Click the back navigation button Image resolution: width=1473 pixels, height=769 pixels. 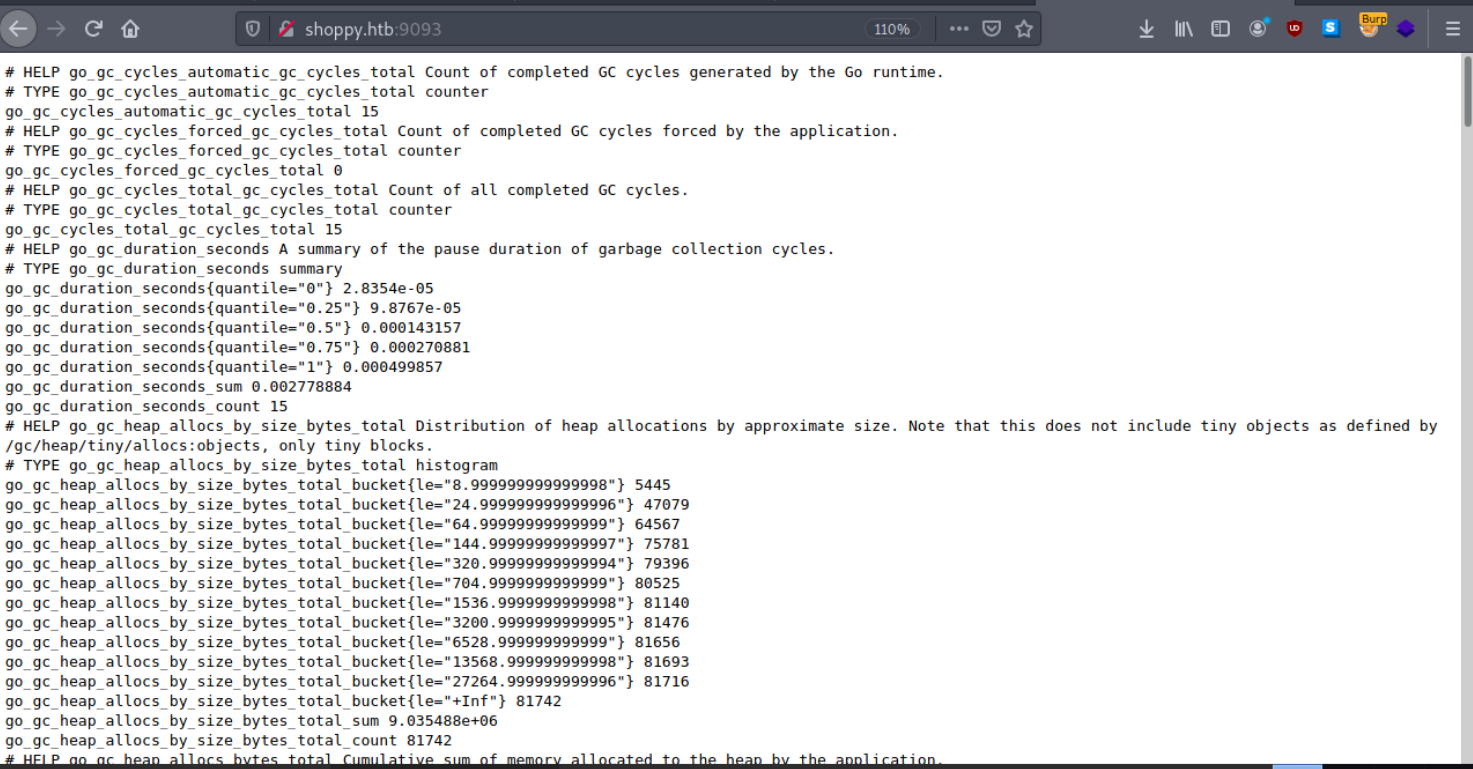(x=18, y=28)
